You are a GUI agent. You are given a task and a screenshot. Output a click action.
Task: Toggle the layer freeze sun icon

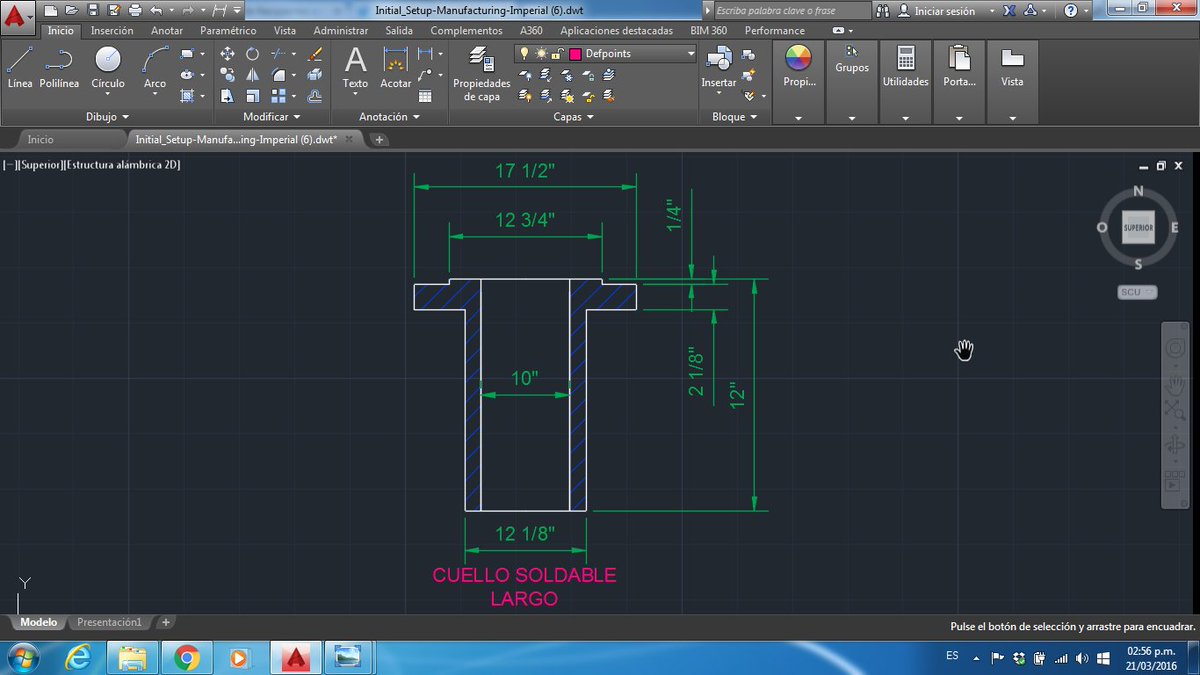pos(541,53)
